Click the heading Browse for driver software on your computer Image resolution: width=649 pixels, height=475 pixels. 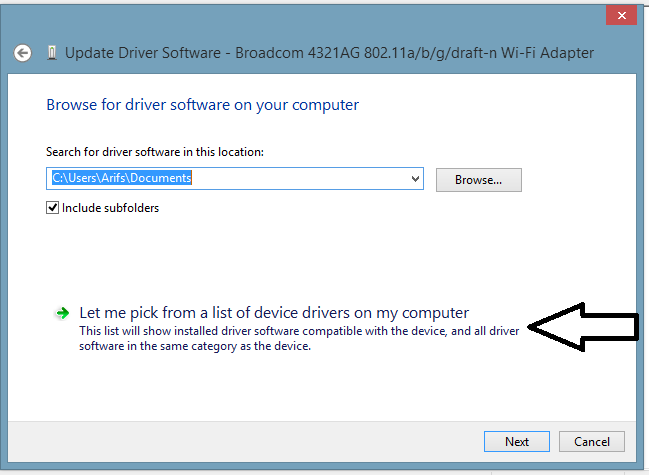[202, 105]
